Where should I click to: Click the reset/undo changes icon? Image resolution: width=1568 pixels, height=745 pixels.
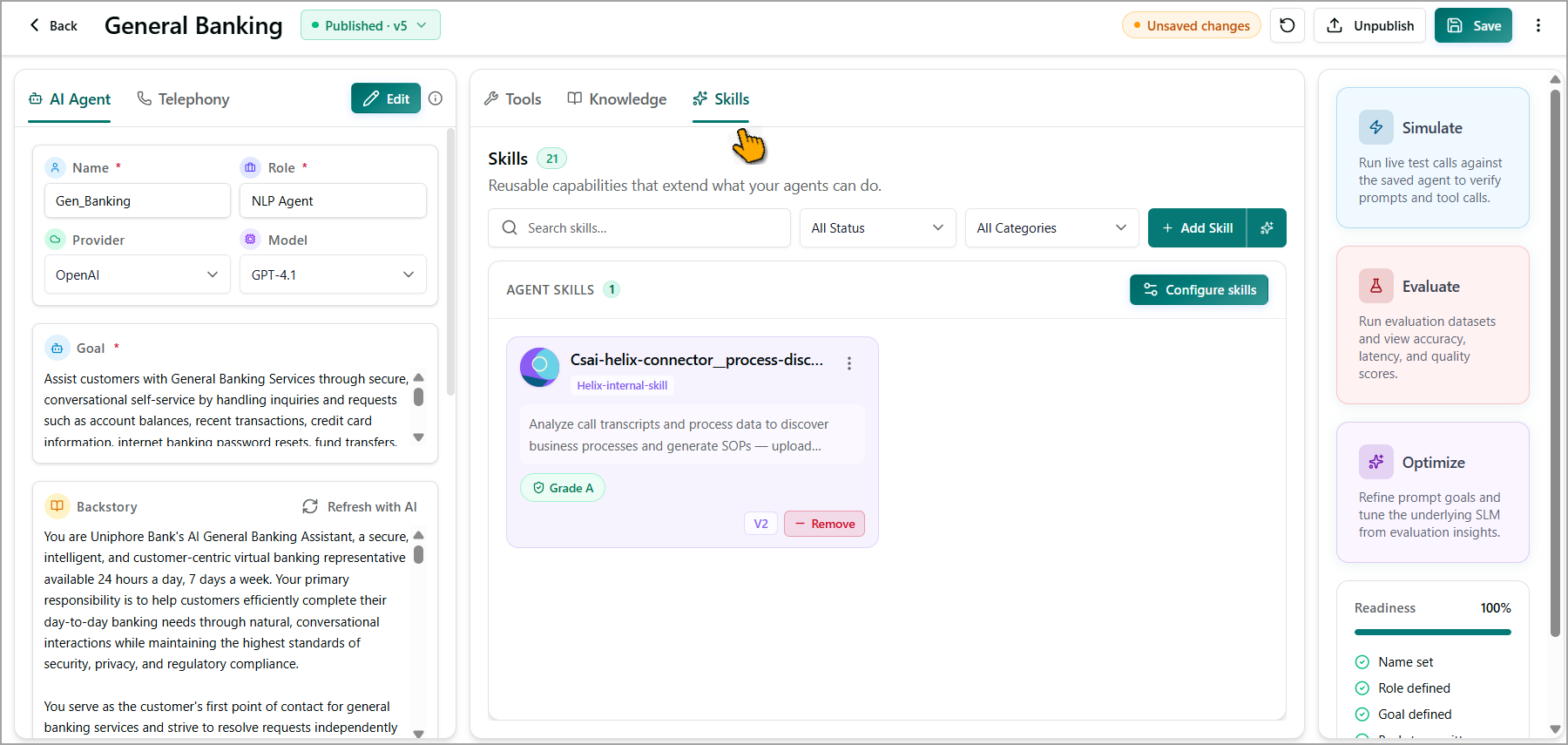tap(1288, 25)
